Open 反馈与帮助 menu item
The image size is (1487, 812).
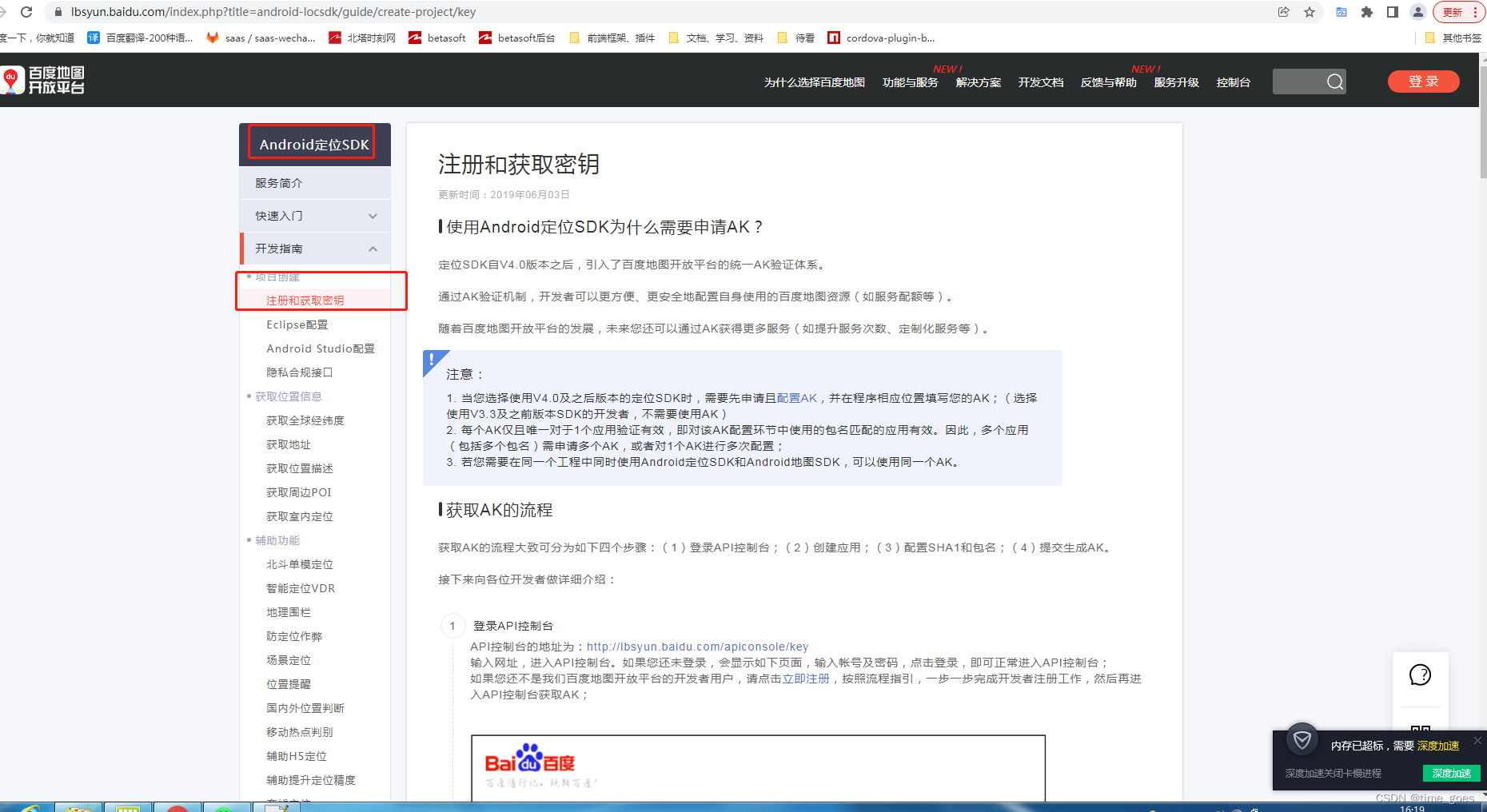1109,82
